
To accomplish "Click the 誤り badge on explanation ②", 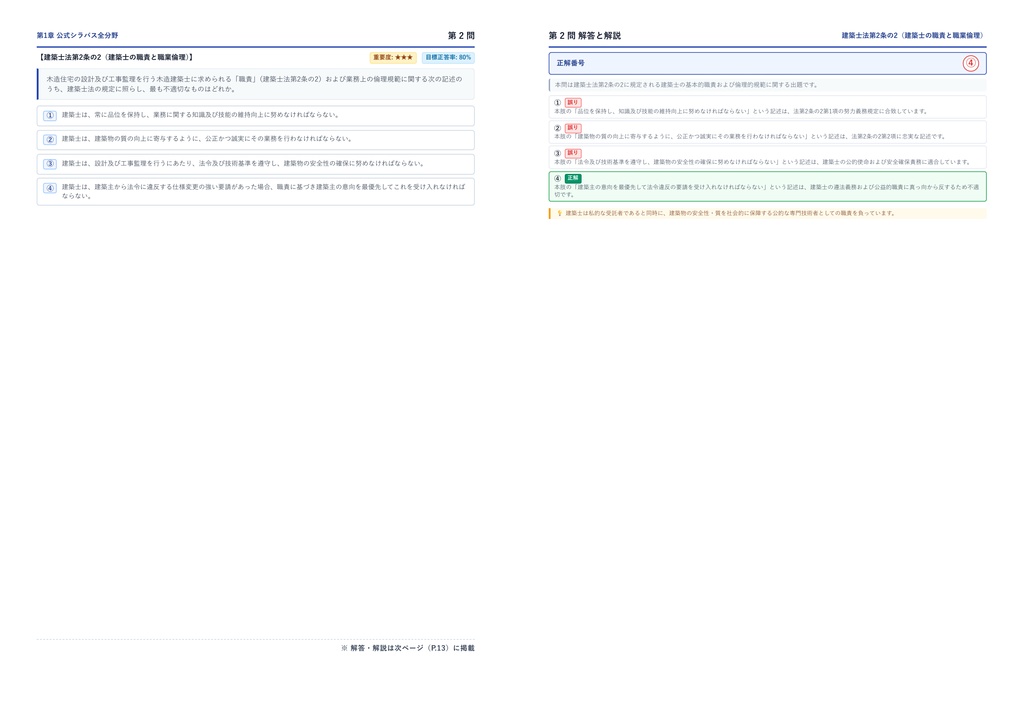I will coord(573,128).
